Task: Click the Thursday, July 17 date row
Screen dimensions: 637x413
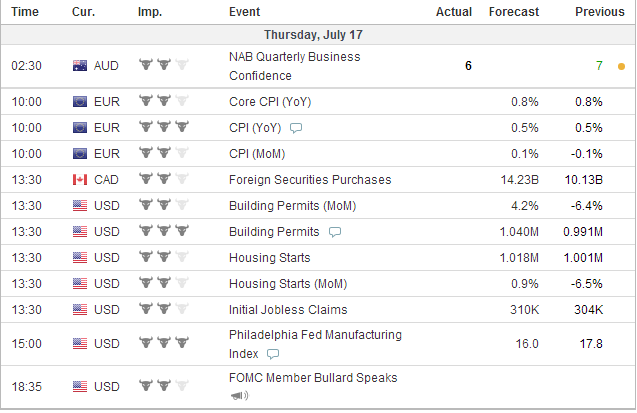Action: pos(318,35)
